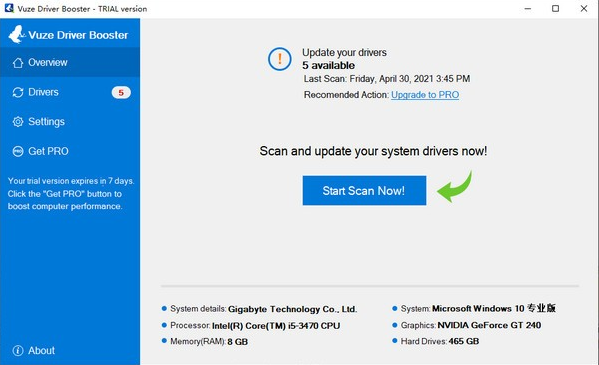Click the Memory(RAM) '8 GB' value
The width and height of the screenshot is (599, 365).
pyautogui.click(x=238, y=342)
